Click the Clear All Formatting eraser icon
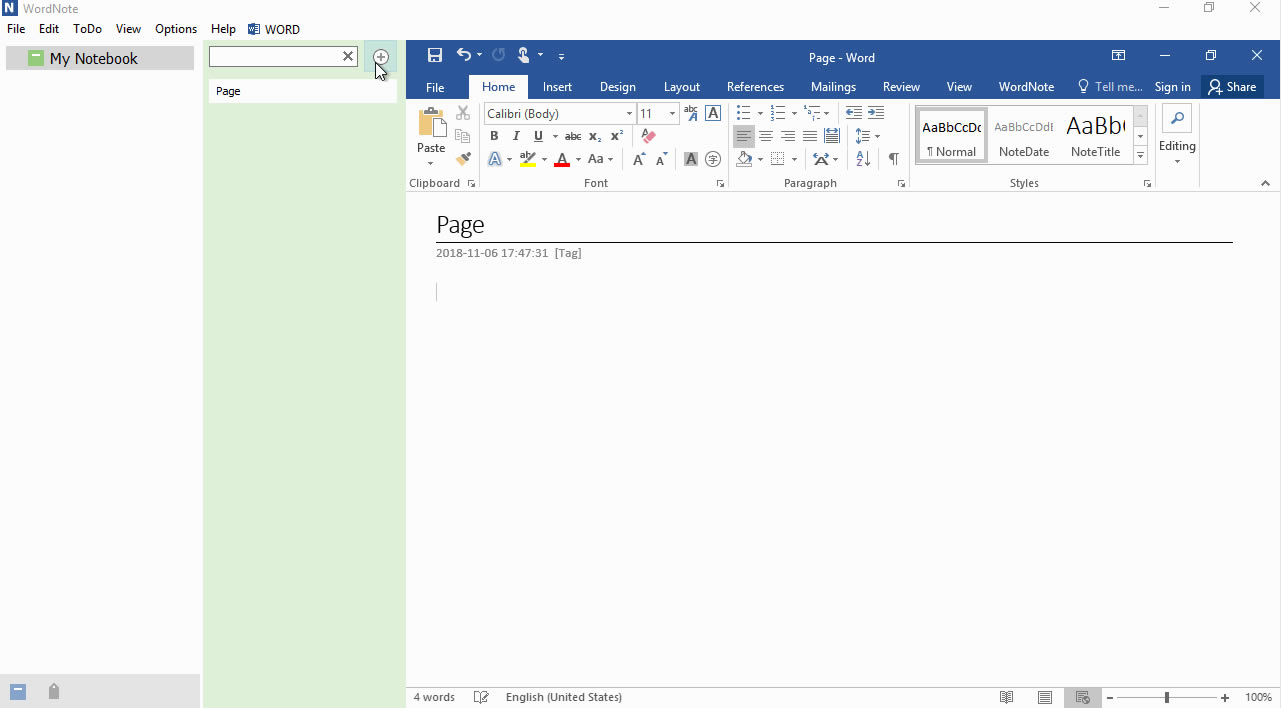 pos(648,136)
